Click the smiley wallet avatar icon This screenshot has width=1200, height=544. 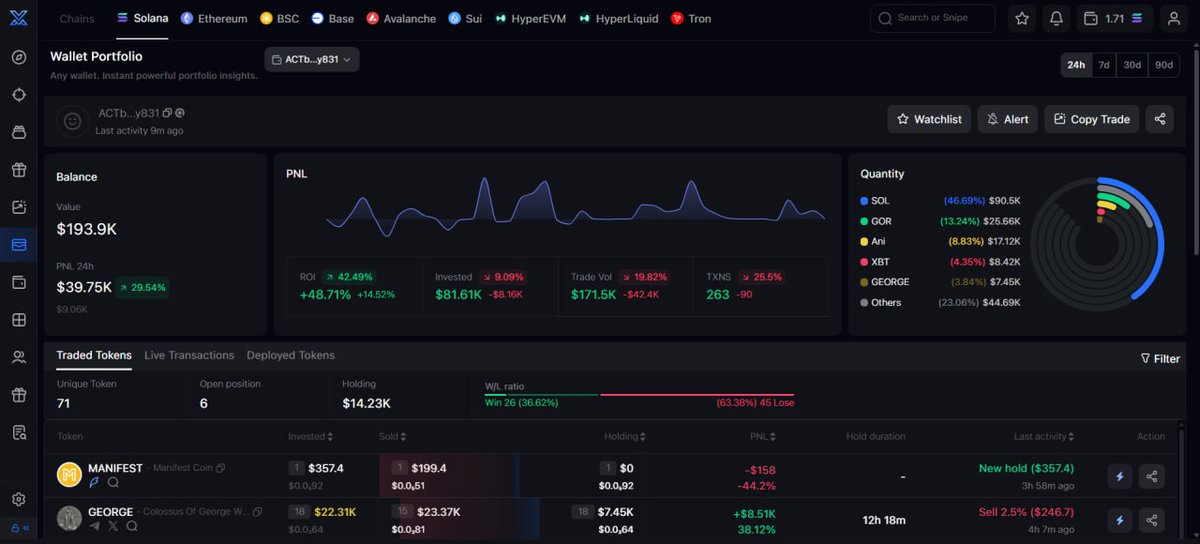pos(72,121)
